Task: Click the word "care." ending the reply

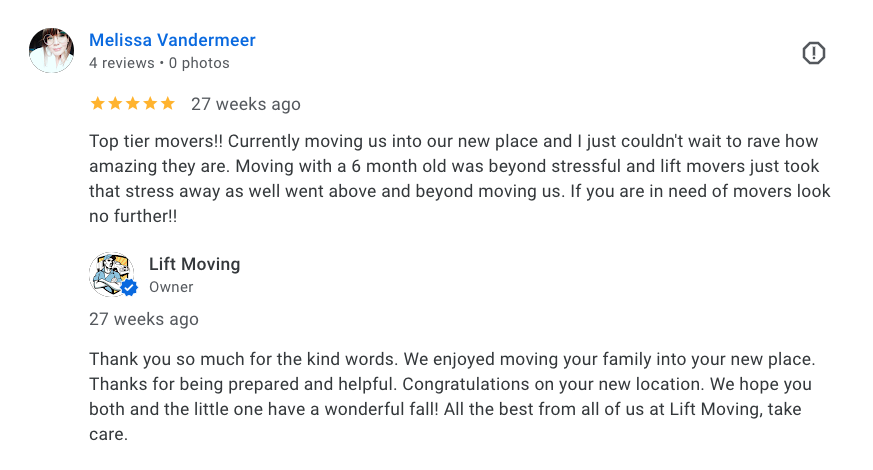Action: [109, 434]
